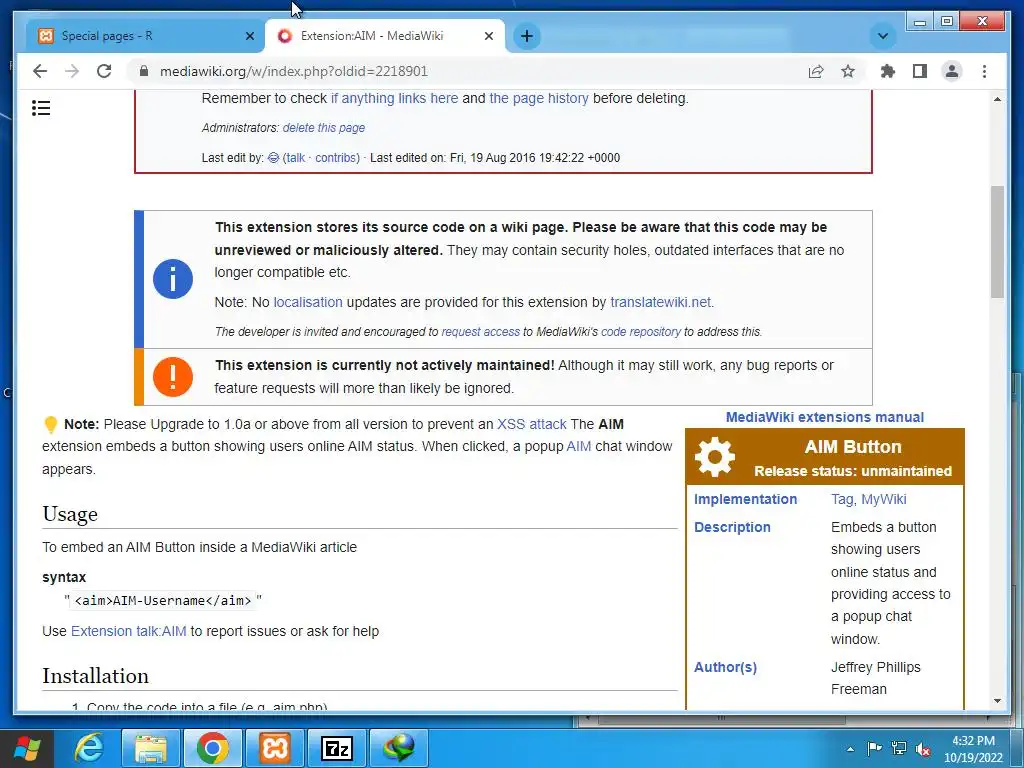Bookmark this page with star icon
The width and height of the screenshot is (1024, 768).
(848, 71)
